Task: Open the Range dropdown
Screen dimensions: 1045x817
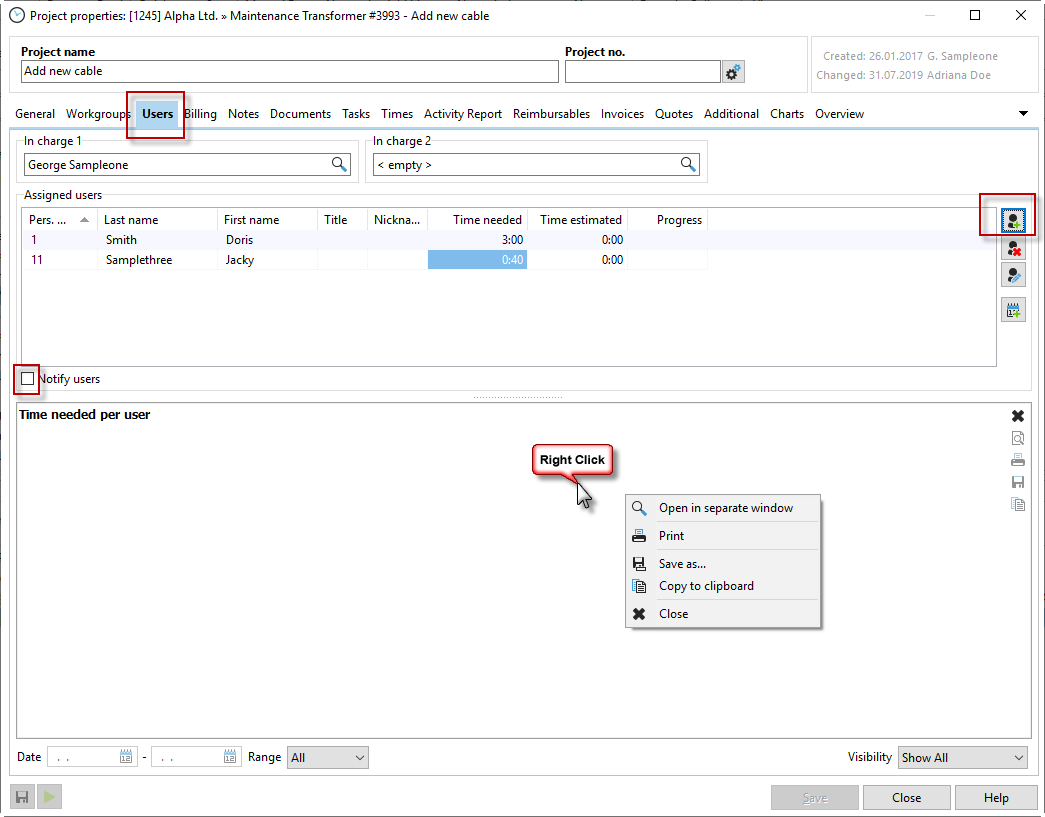Action: coord(327,758)
